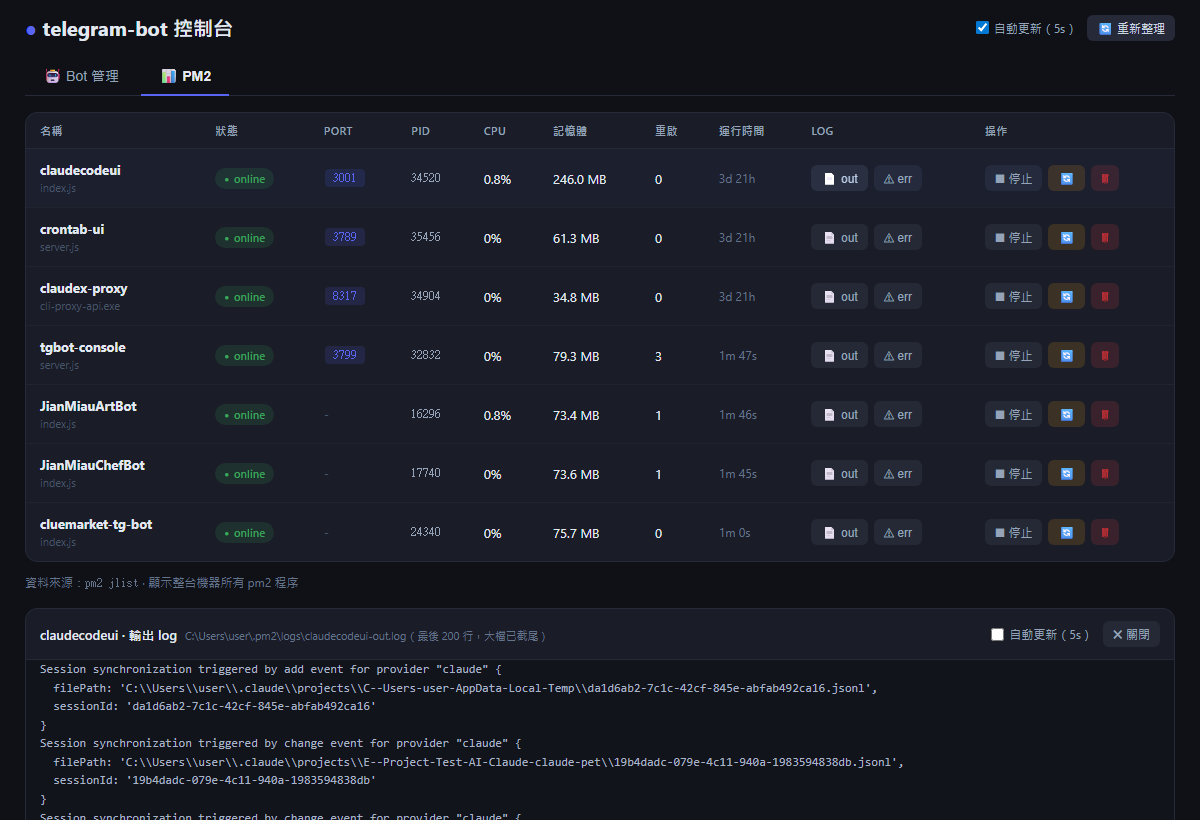Click uptime 1m 47s for tgbot-console
This screenshot has width=1200, height=820.
[738, 356]
